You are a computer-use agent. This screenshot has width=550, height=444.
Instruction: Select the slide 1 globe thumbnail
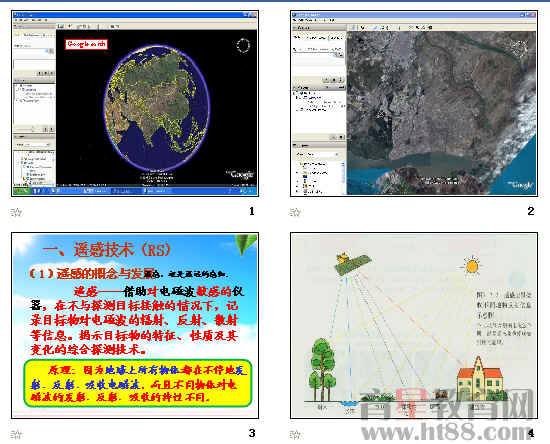point(135,103)
